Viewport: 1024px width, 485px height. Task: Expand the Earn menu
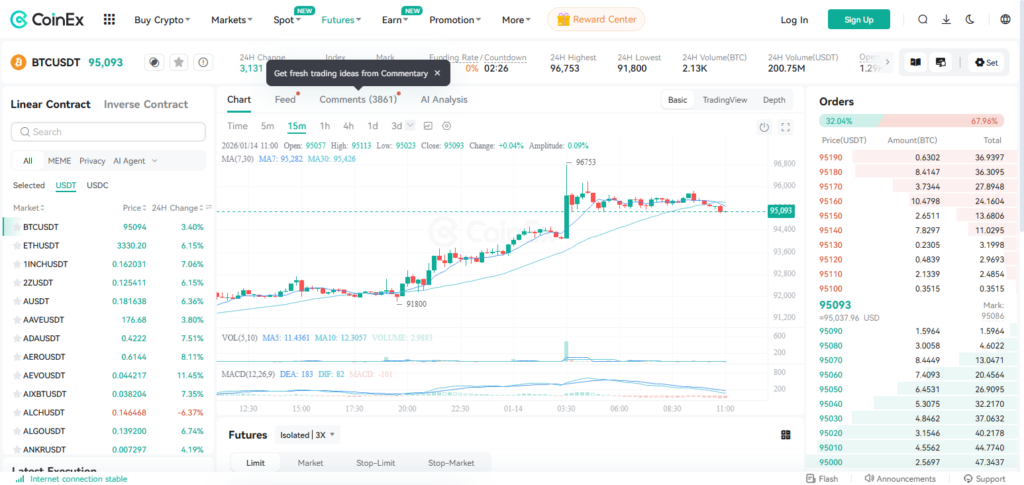(x=395, y=20)
